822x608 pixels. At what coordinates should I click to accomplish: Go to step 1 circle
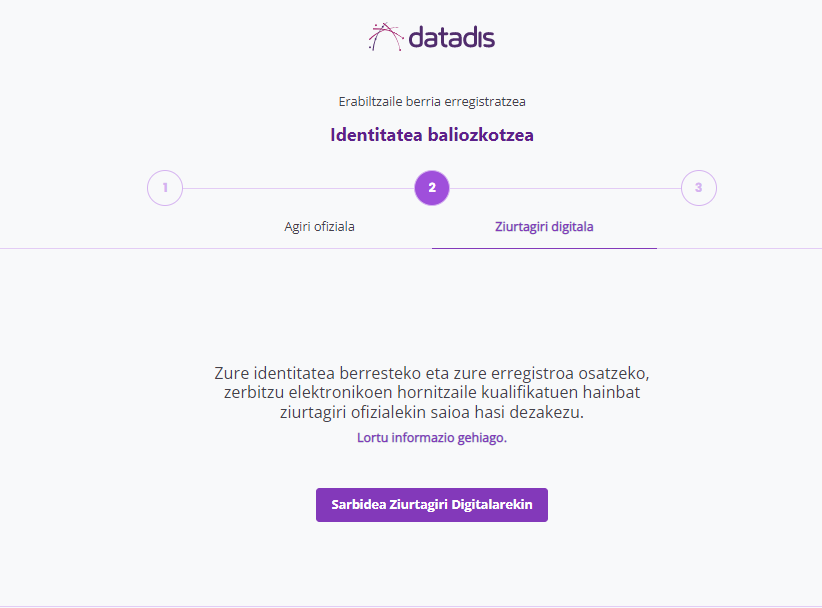(165, 187)
